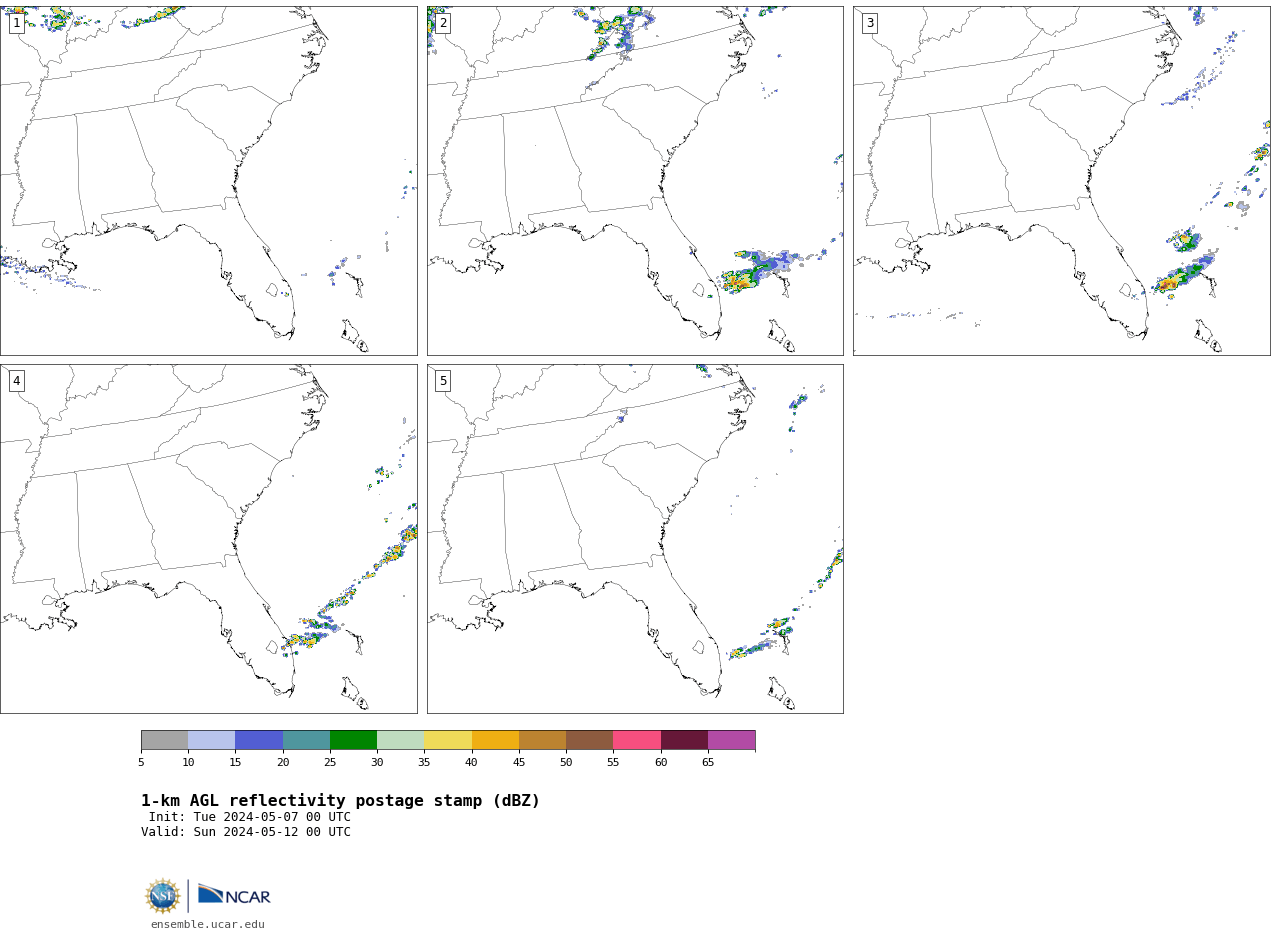
Task: Click the colorbar tick label 50
Action: [566, 763]
